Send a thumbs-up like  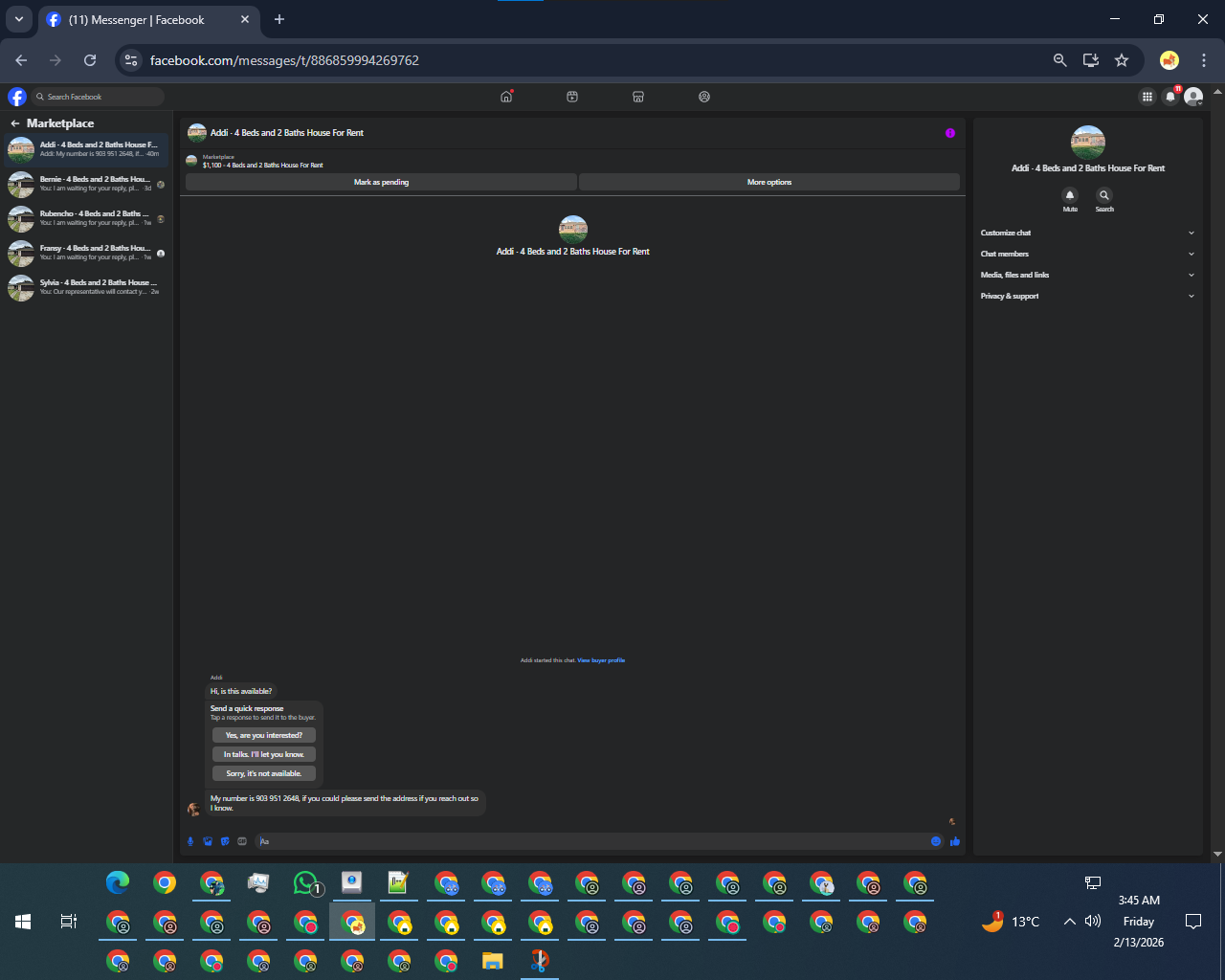pyautogui.click(x=955, y=841)
